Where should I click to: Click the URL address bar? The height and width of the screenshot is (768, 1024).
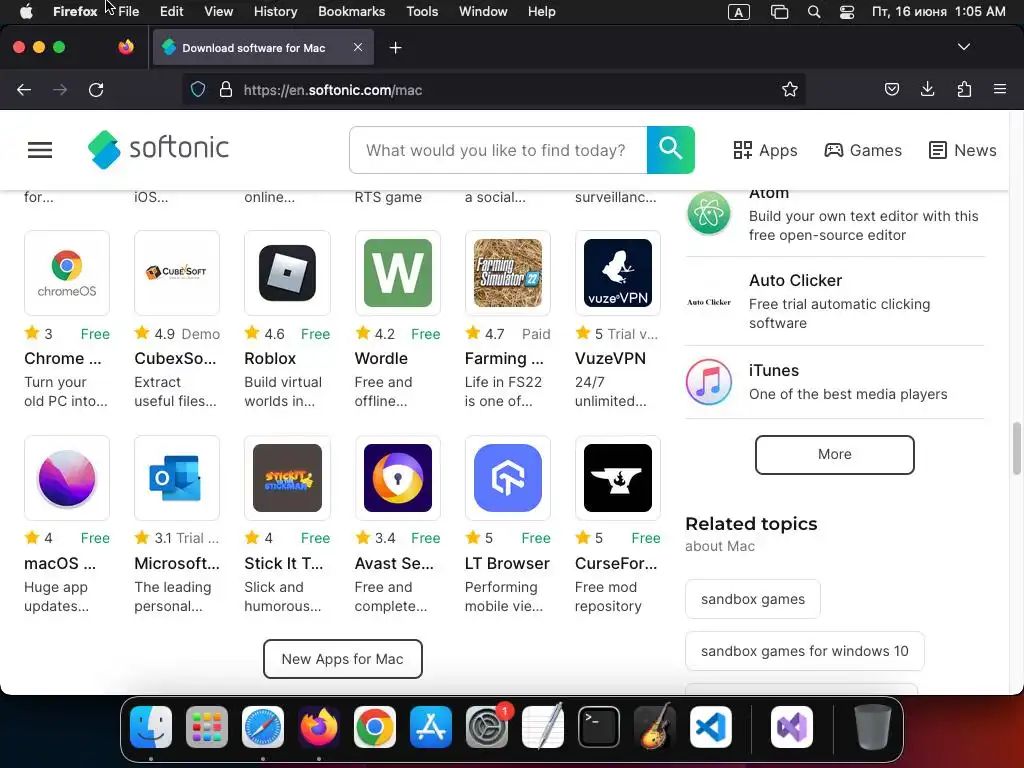click(493, 89)
